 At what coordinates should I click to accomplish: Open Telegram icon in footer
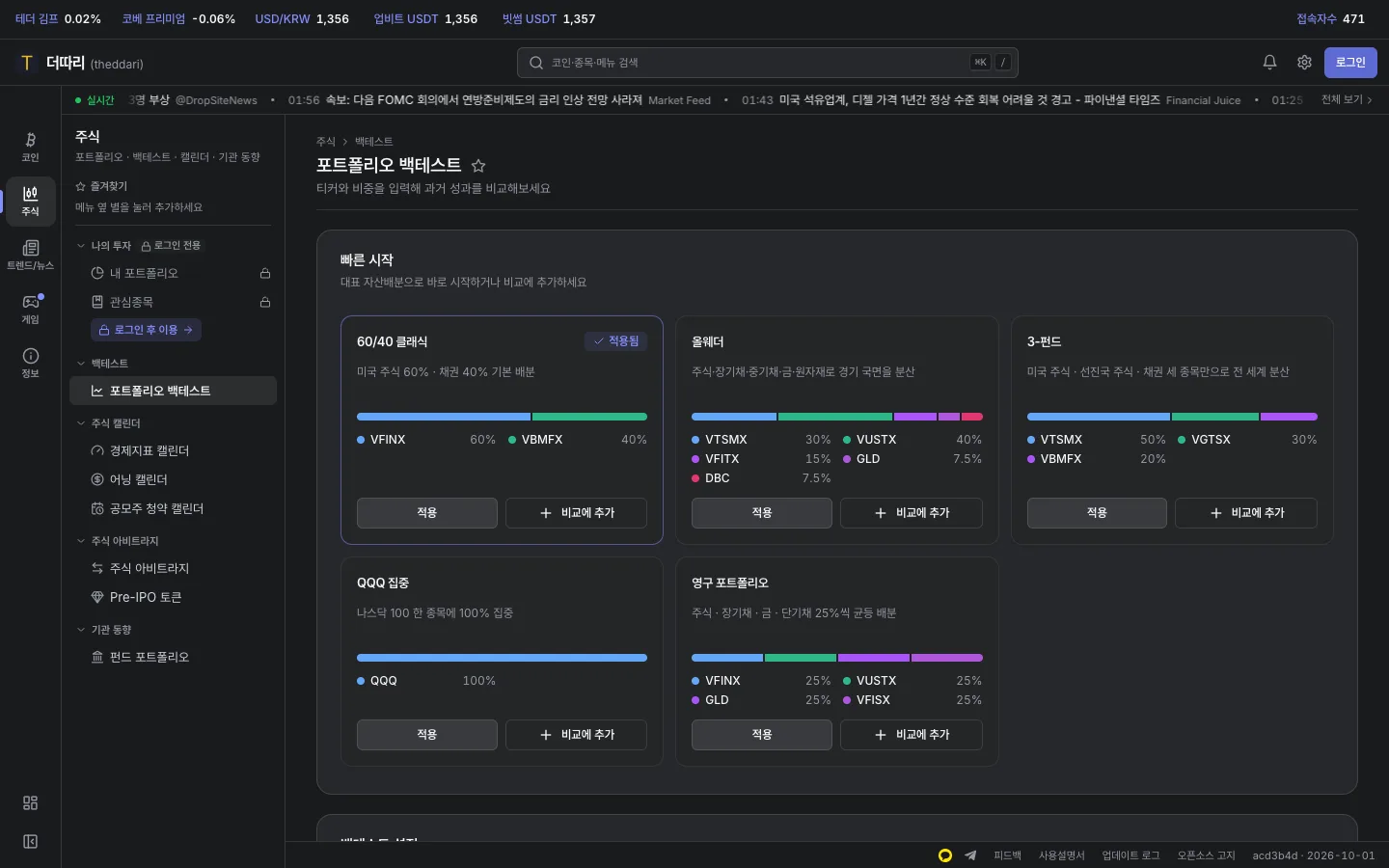(970, 855)
